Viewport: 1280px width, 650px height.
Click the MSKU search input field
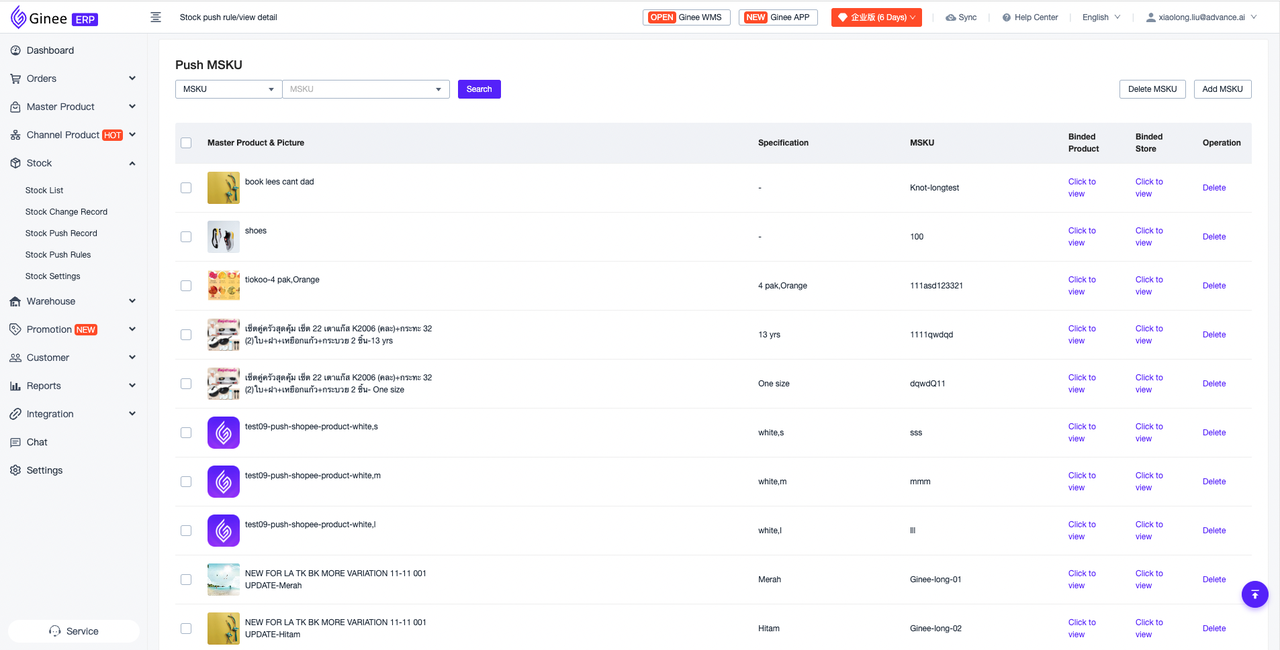(x=360, y=89)
